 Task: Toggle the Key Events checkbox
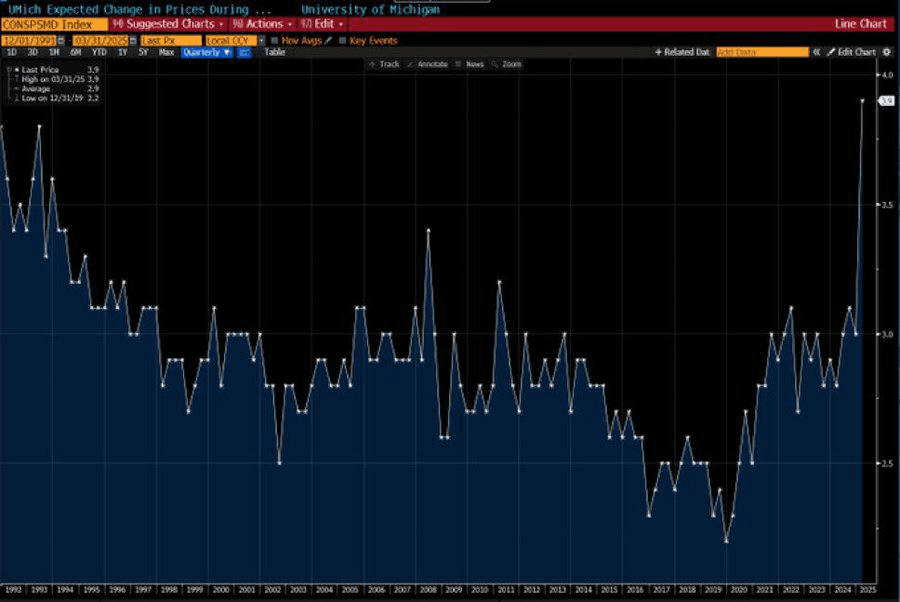[x=343, y=41]
